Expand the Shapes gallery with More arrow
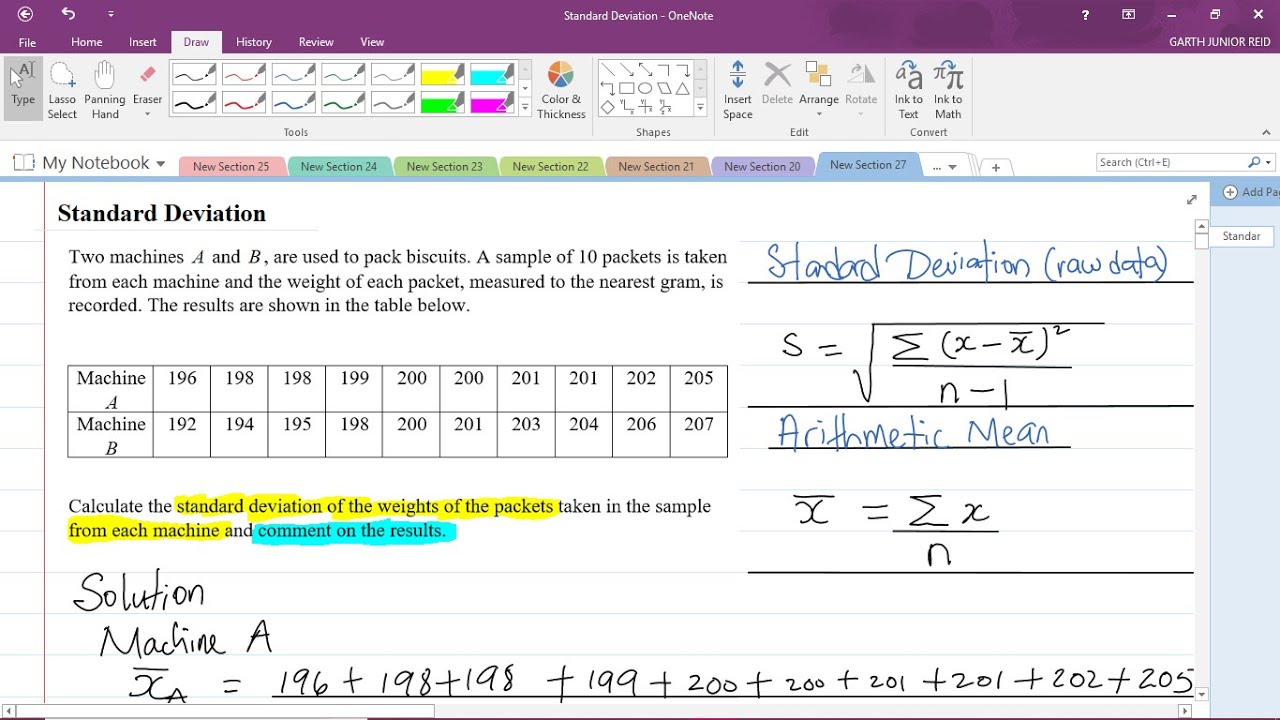Image resolution: width=1280 pixels, height=720 pixels. [700, 107]
